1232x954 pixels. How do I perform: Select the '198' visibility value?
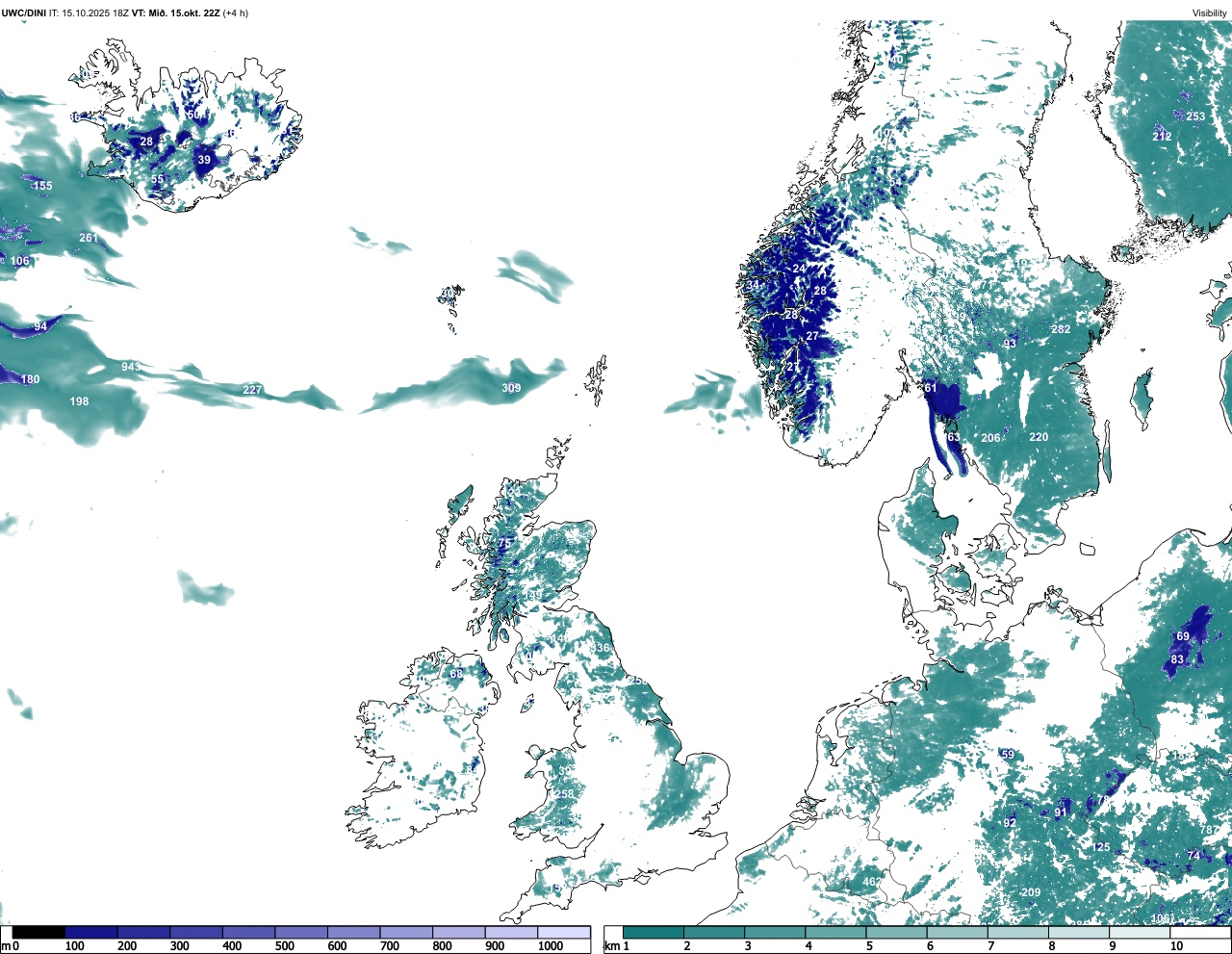[79, 401]
